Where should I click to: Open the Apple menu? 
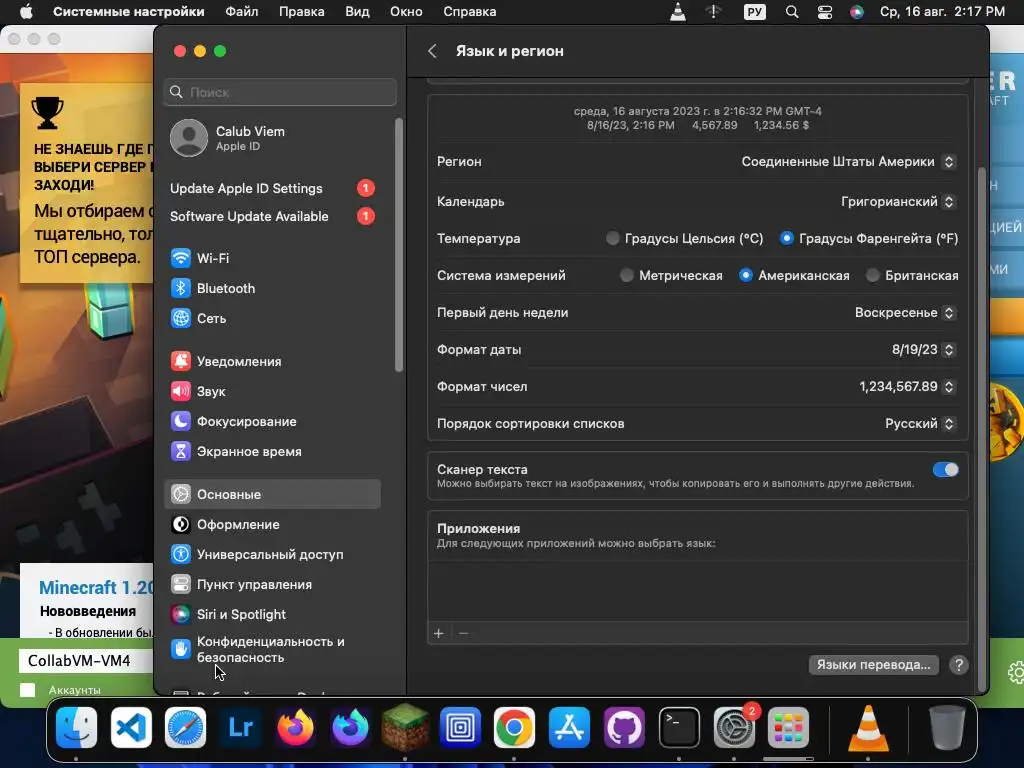pos(26,12)
